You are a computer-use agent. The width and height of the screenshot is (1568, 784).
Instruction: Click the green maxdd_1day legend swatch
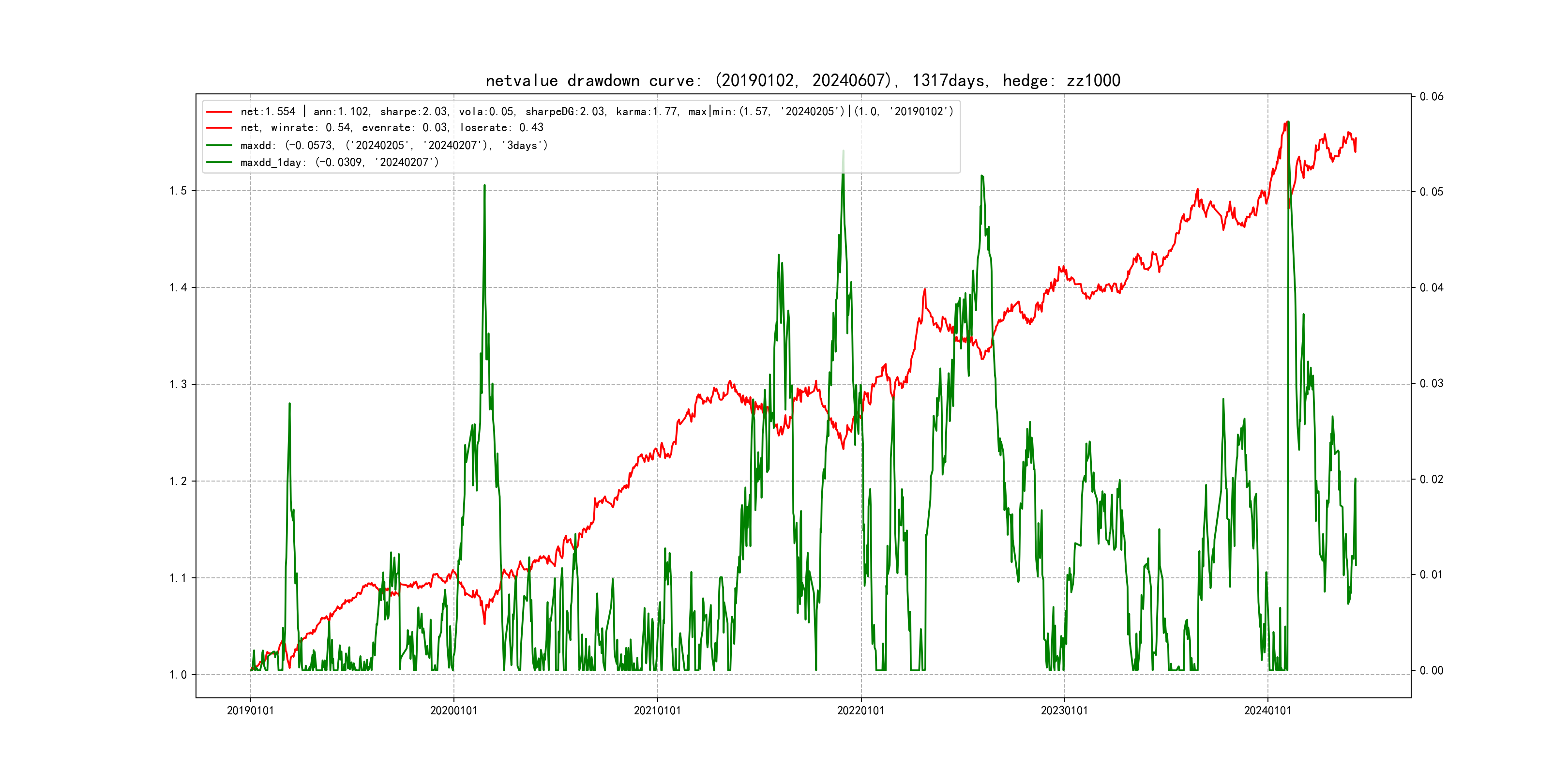coord(219,163)
